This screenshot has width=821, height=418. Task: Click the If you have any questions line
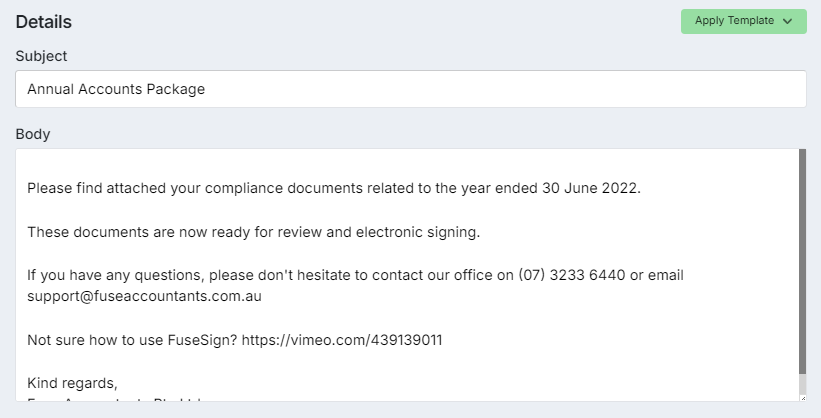point(150,274)
